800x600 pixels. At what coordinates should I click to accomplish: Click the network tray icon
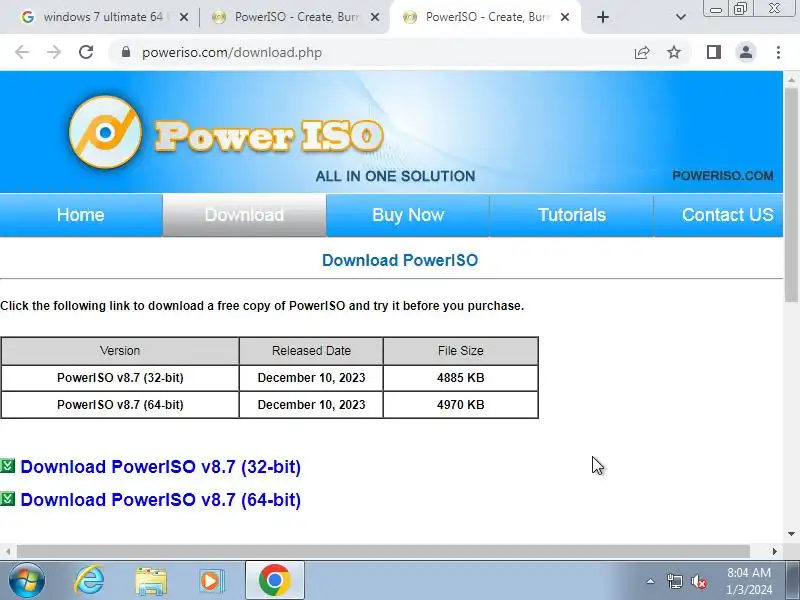coord(674,581)
